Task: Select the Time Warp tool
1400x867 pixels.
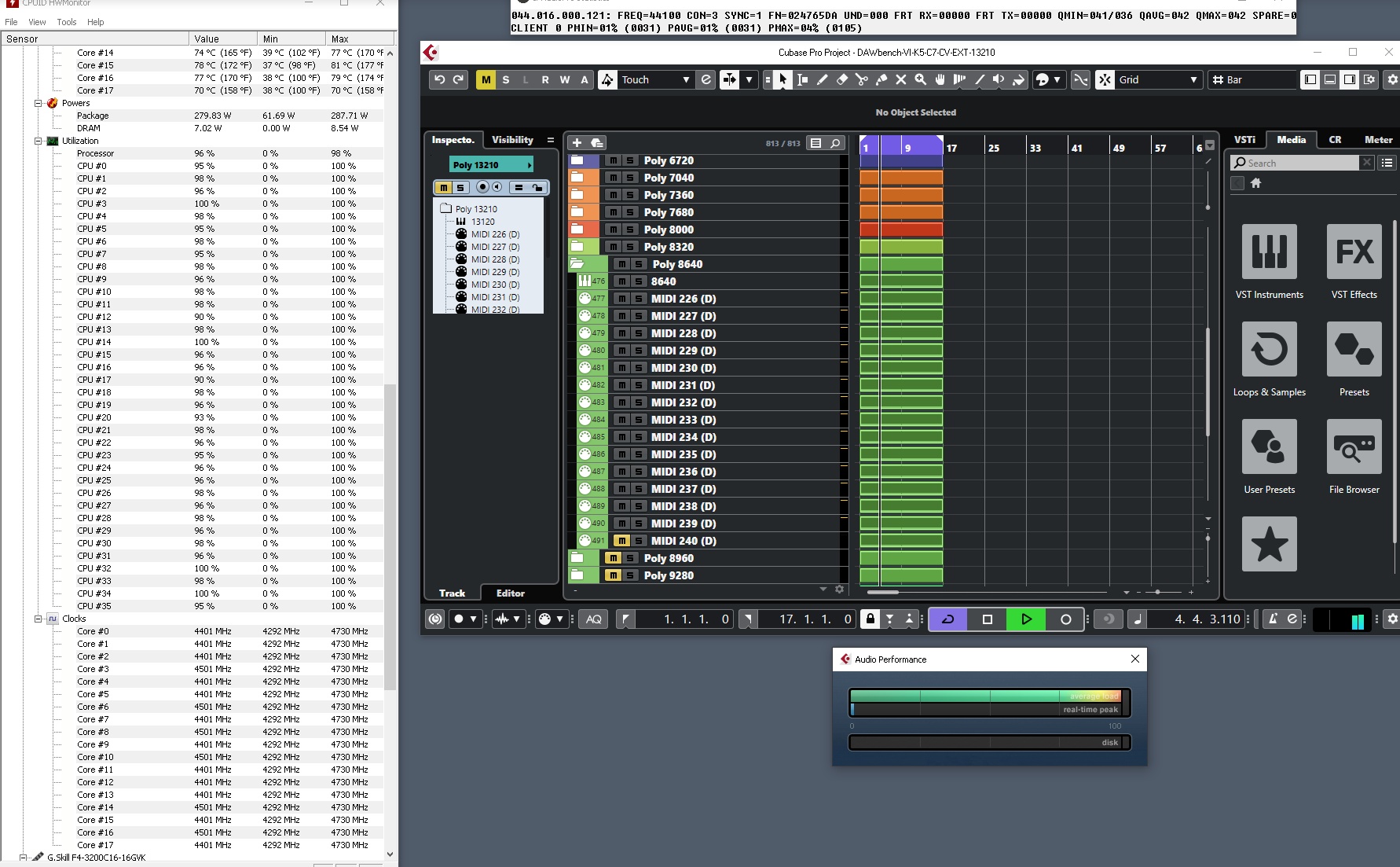Action: coord(959,79)
